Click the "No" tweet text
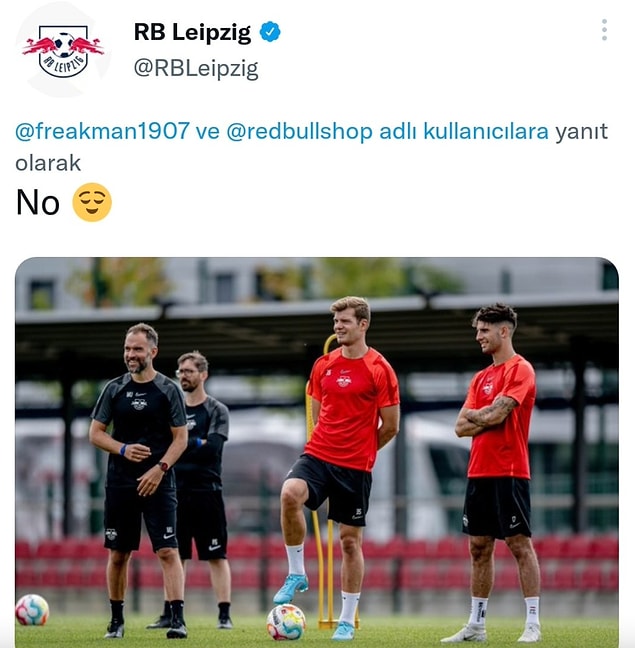635x648 pixels. pyautogui.click(x=38, y=202)
